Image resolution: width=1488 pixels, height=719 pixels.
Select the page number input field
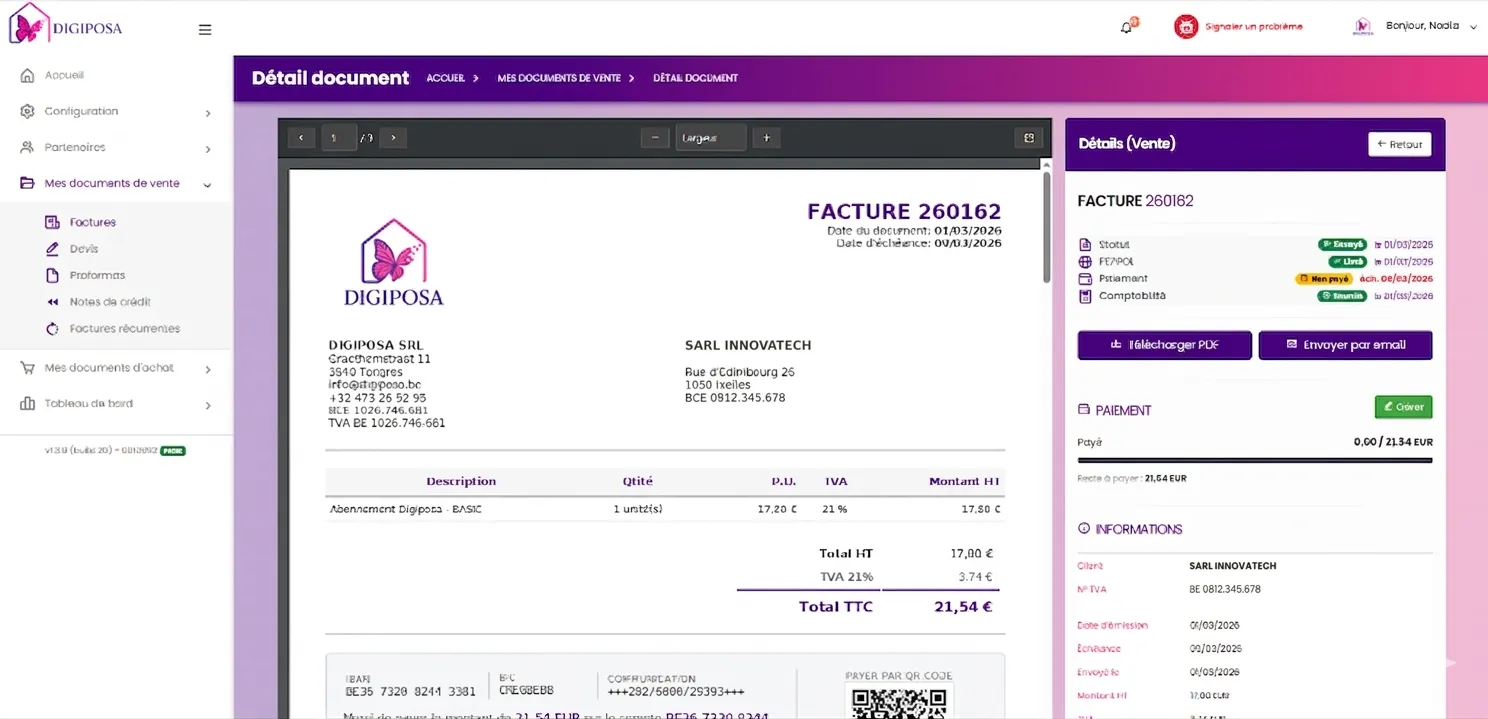(337, 137)
